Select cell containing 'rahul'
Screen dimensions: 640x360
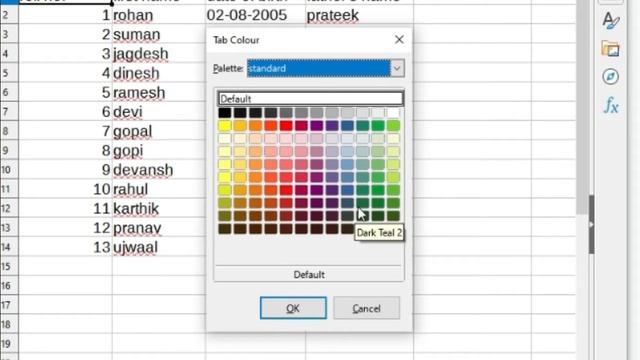(x=159, y=189)
